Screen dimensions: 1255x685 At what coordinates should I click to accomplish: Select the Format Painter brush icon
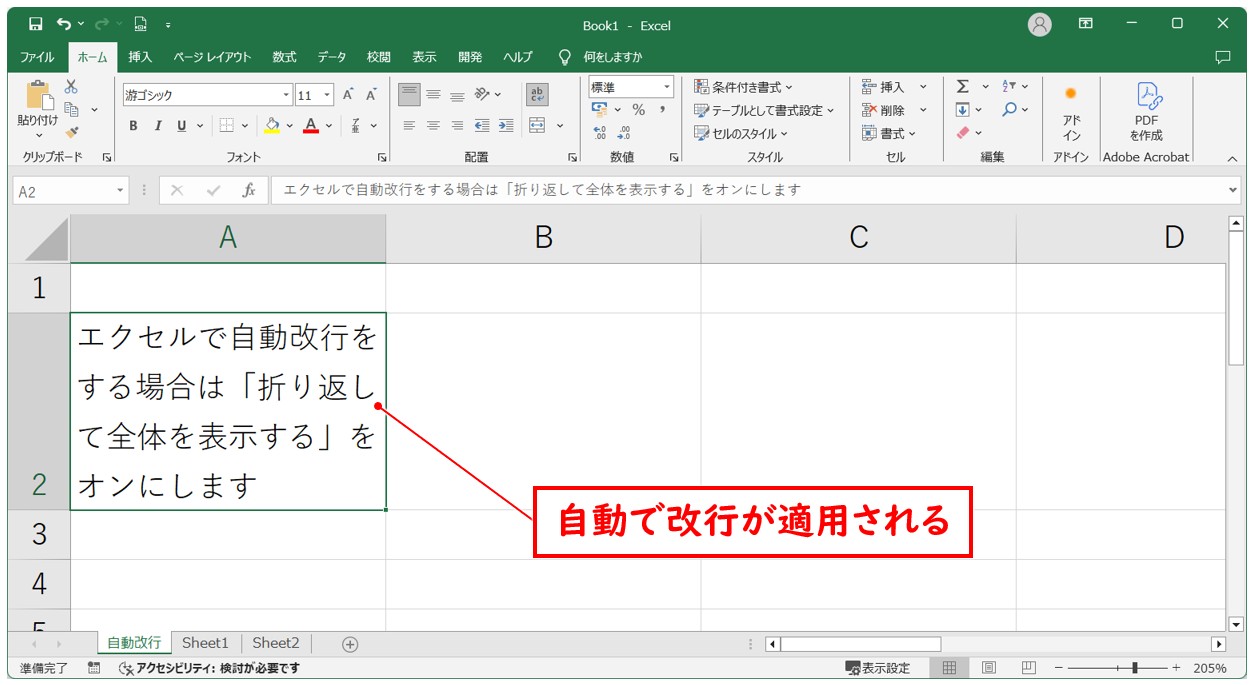(x=71, y=132)
